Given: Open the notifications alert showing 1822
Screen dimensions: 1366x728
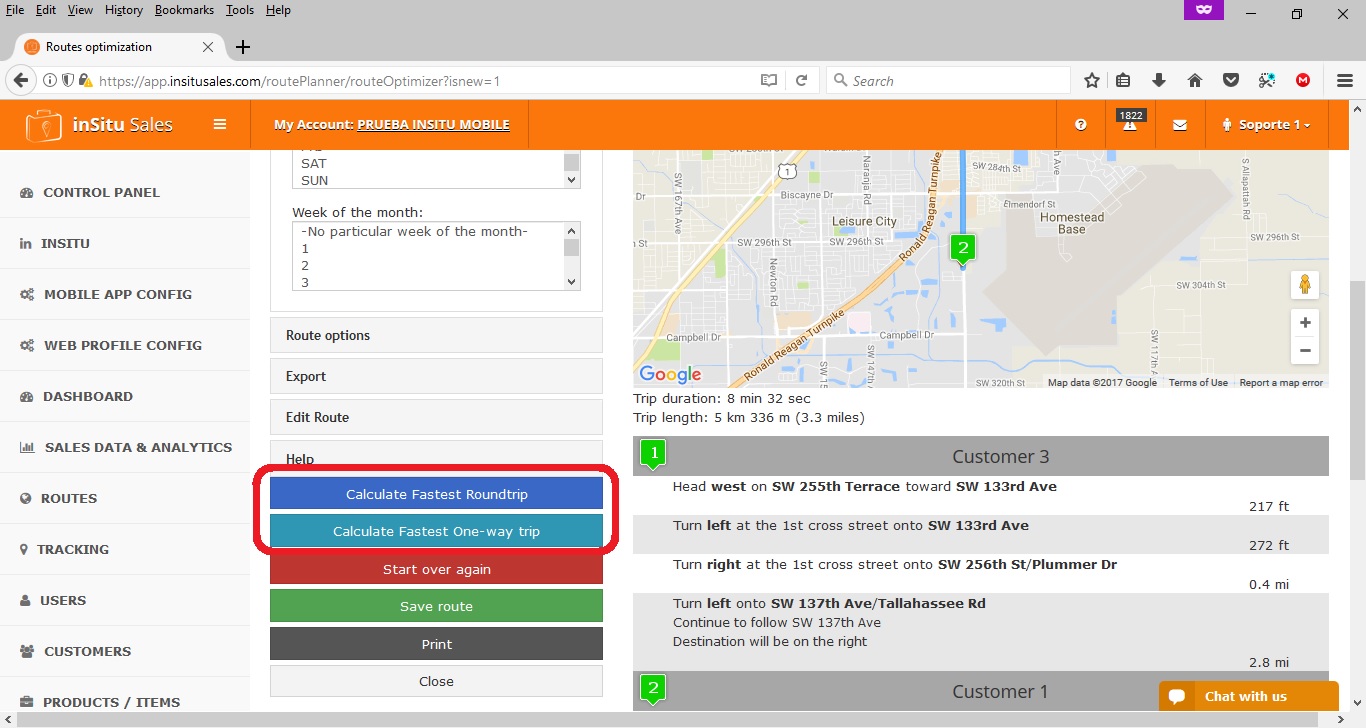Looking at the screenshot, I should pos(1130,124).
